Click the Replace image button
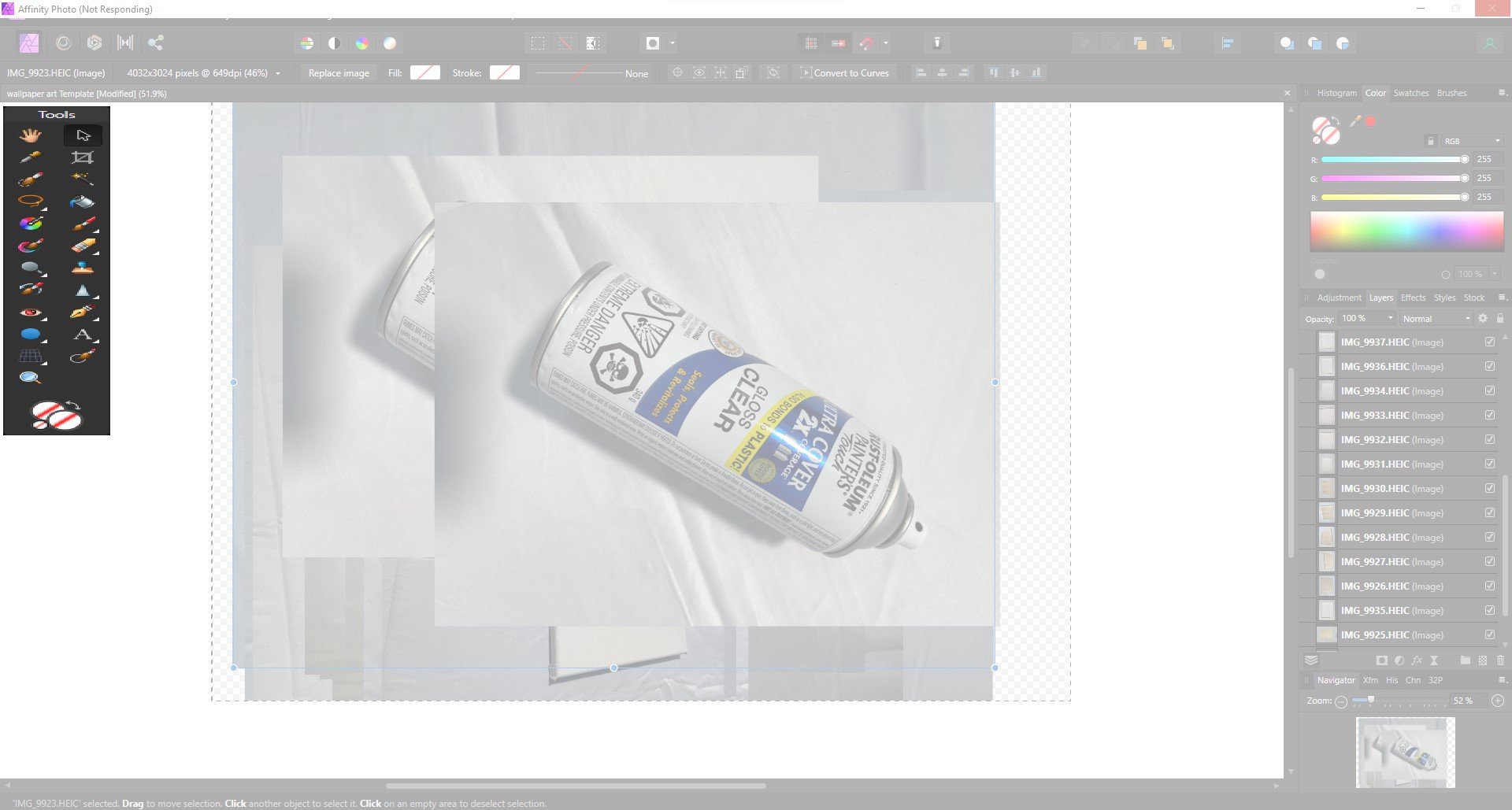The width and height of the screenshot is (1512, 810). pyautogui.click(x=339, y=73)
